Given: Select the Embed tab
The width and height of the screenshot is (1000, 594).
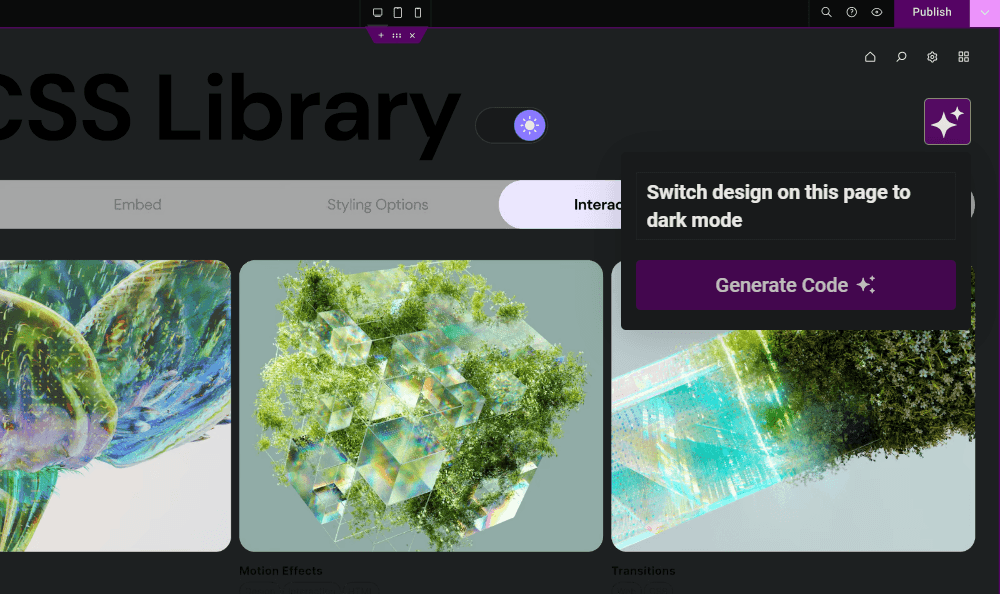Looking at the screenshot, I should (x=137, y=204).
